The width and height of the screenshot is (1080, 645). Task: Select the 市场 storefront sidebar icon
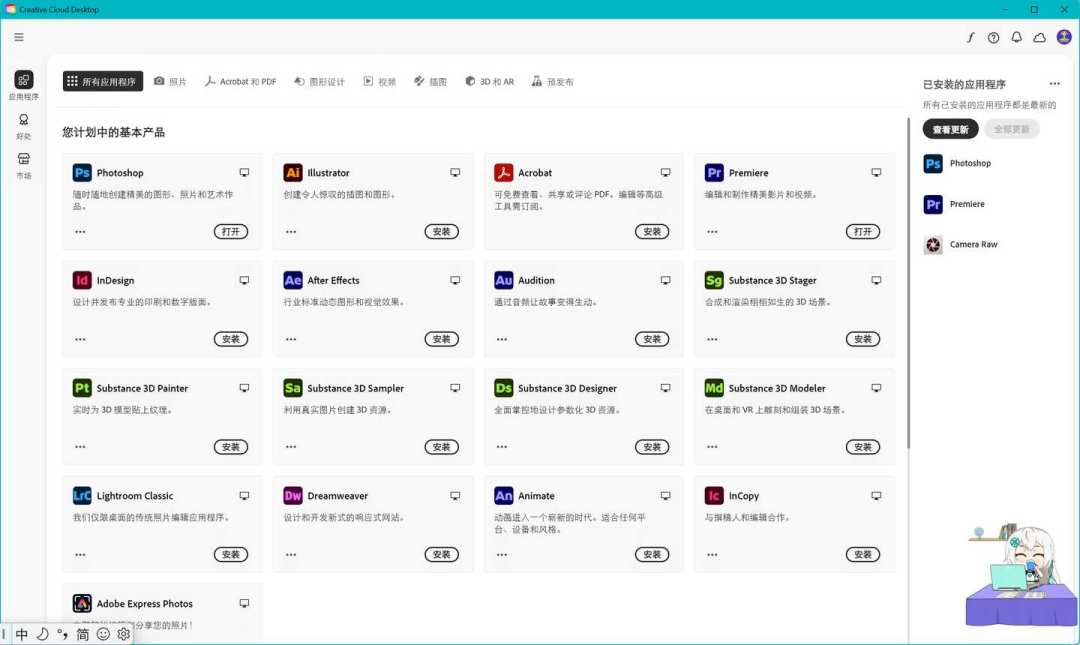click(x=23, y=159)
